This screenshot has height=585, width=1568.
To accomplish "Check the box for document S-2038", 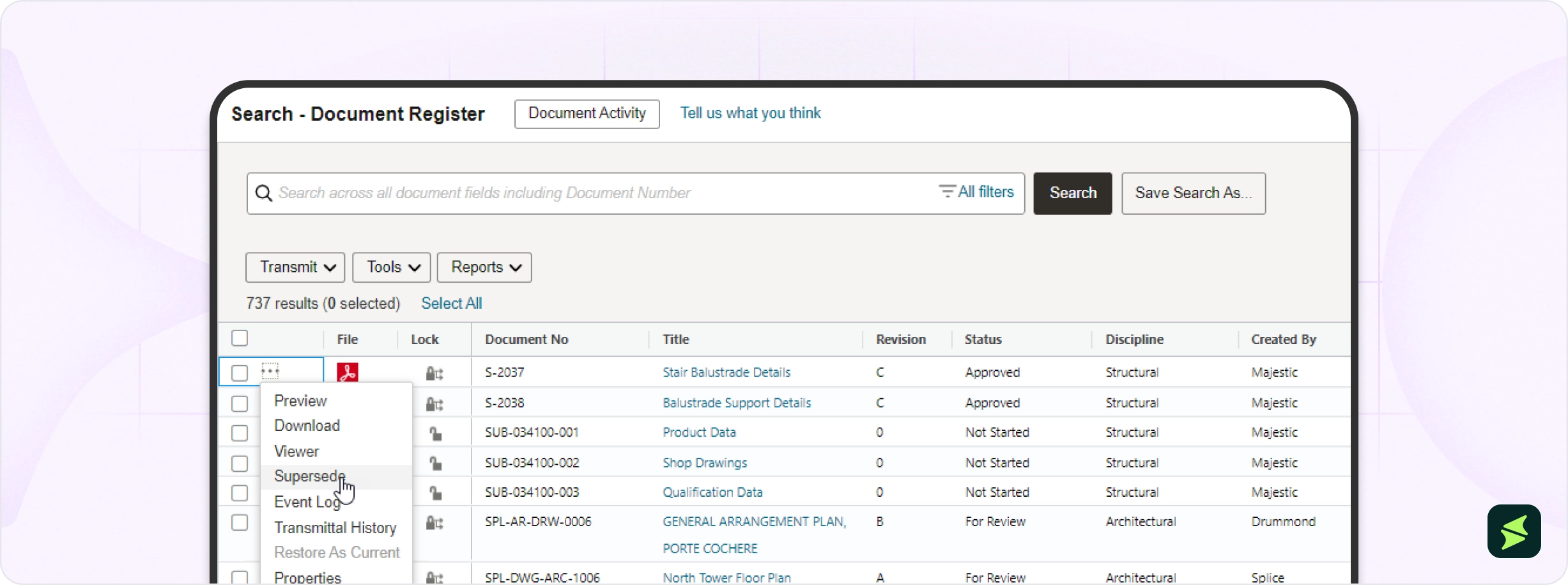I will (240, 403).
